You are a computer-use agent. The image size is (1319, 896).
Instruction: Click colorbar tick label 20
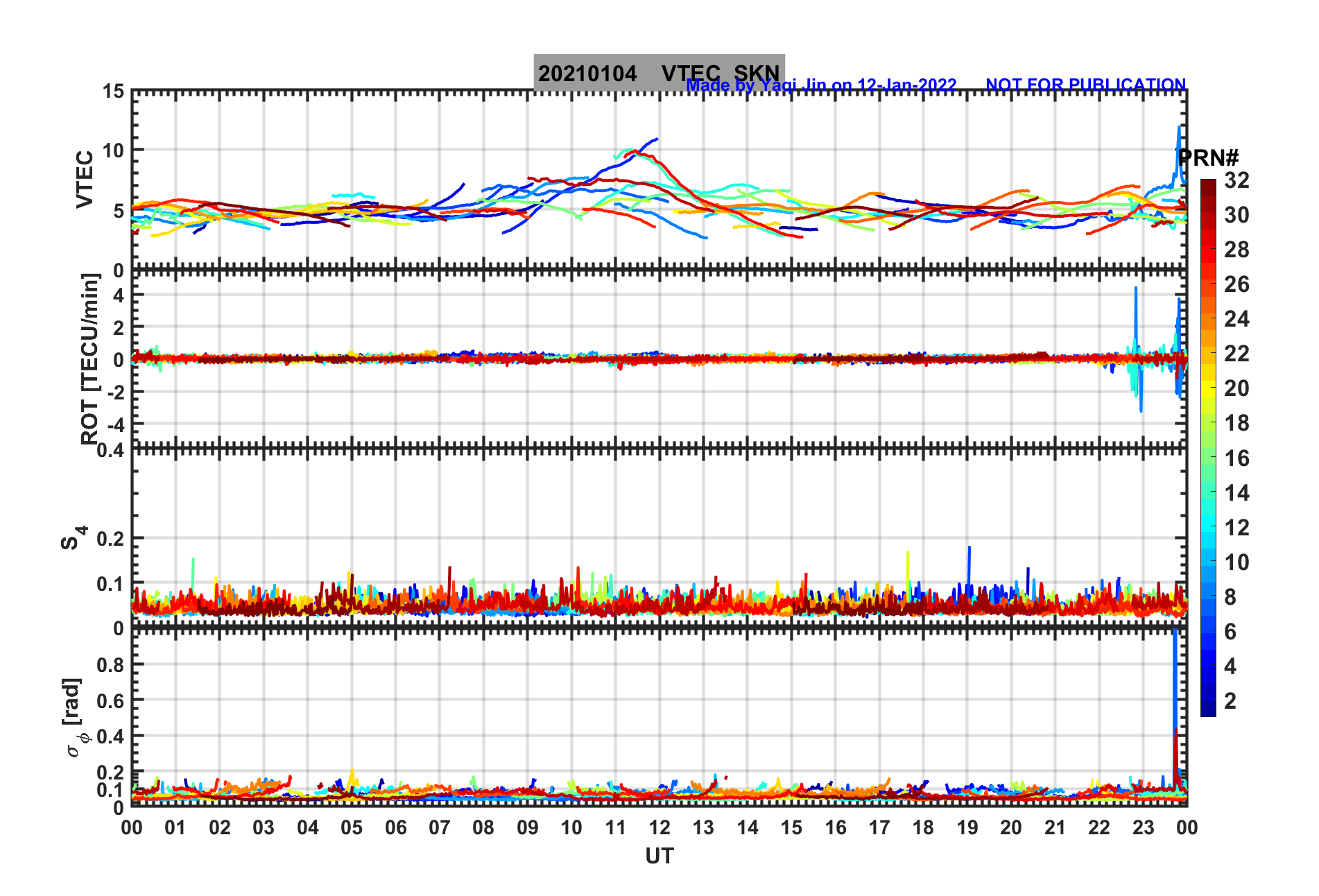(1236, 388)
